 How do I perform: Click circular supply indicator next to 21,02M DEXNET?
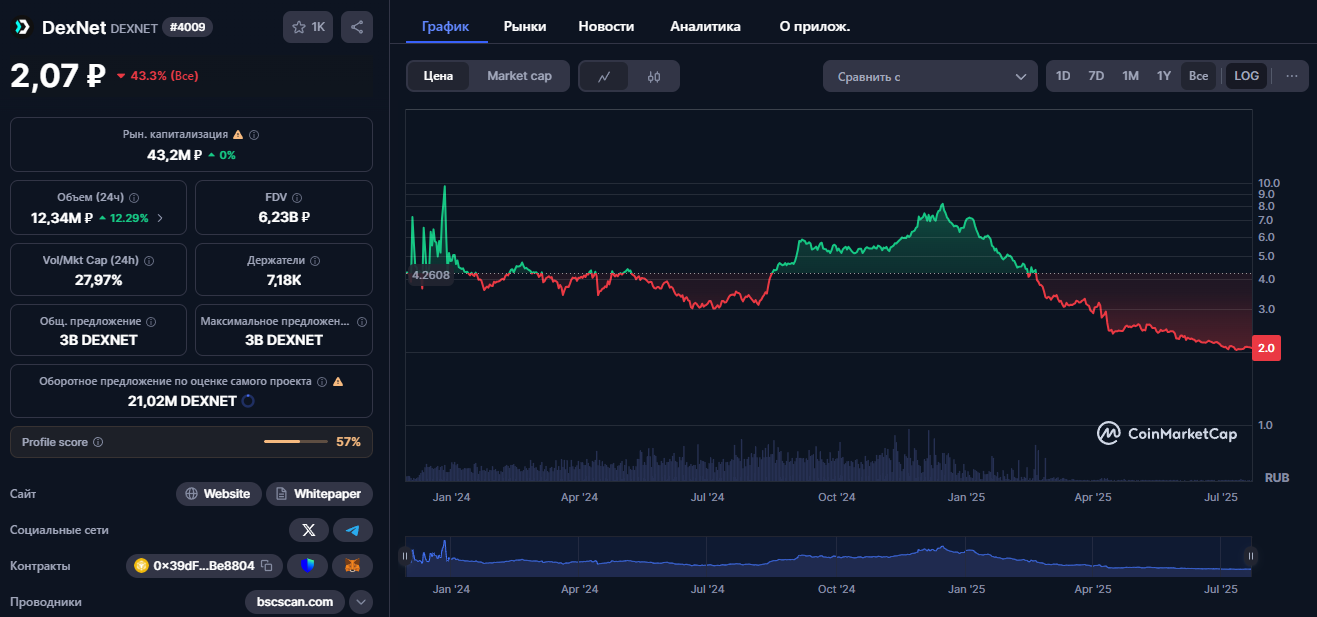248,401
